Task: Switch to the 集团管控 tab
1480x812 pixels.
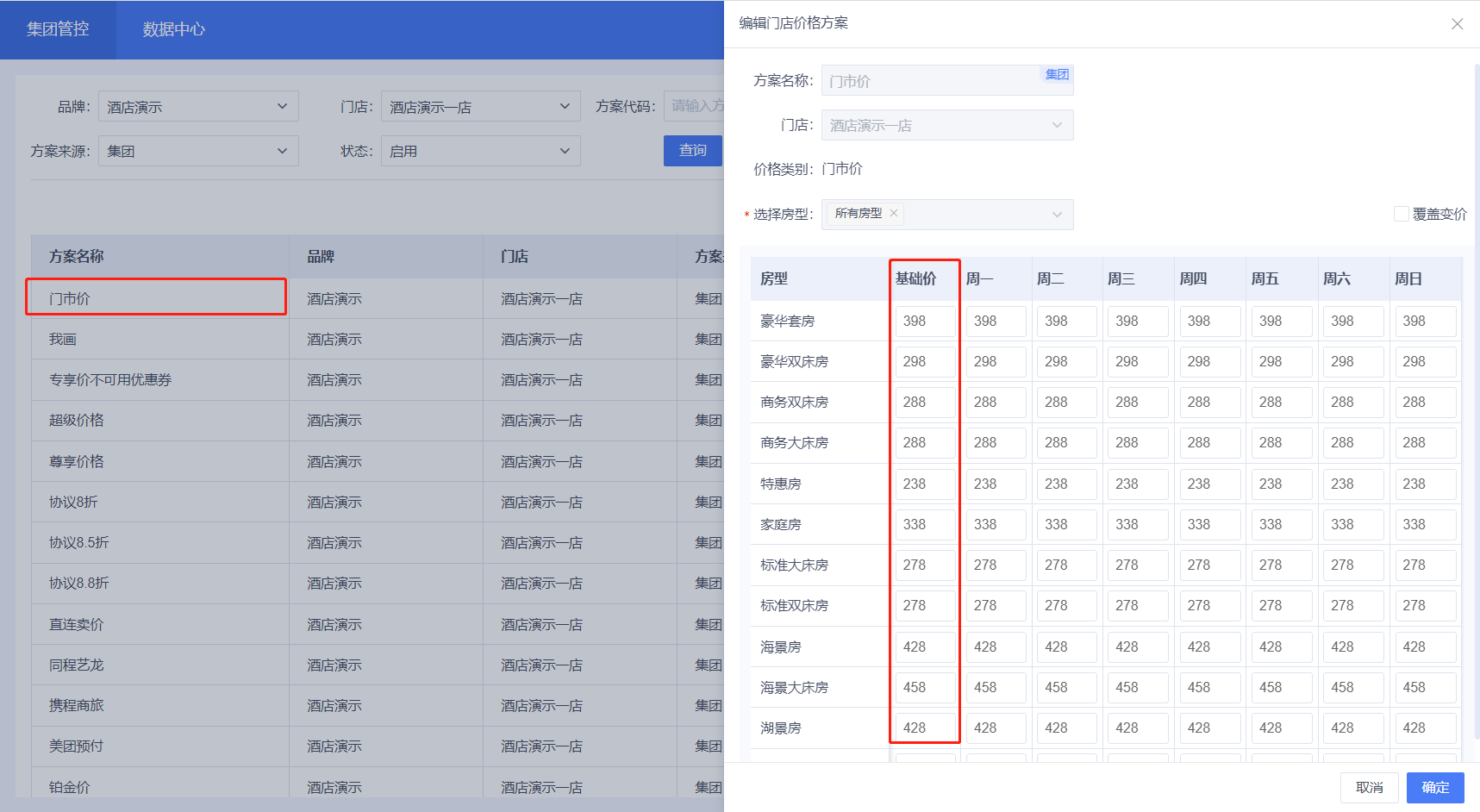Action: (58, 29)
